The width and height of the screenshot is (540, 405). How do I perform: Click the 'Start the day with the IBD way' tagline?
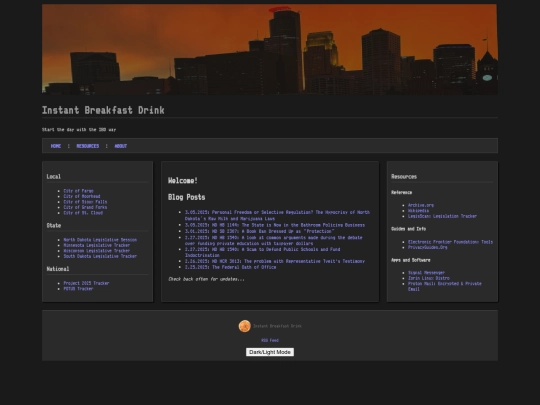pos(79,130)
